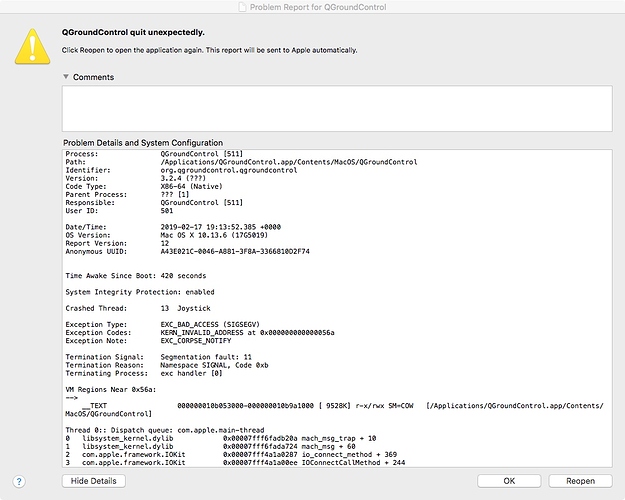Click the exception note 'EXC_CORPSE_NOTIFY'

[x=196, y=341]
